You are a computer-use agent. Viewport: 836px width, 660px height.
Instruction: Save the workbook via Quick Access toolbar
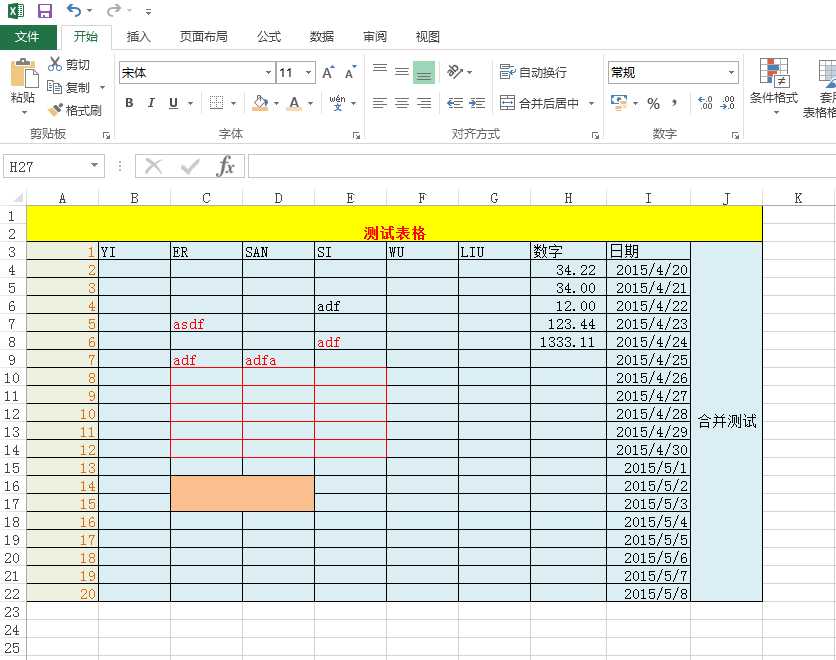(x=44, y=10)
